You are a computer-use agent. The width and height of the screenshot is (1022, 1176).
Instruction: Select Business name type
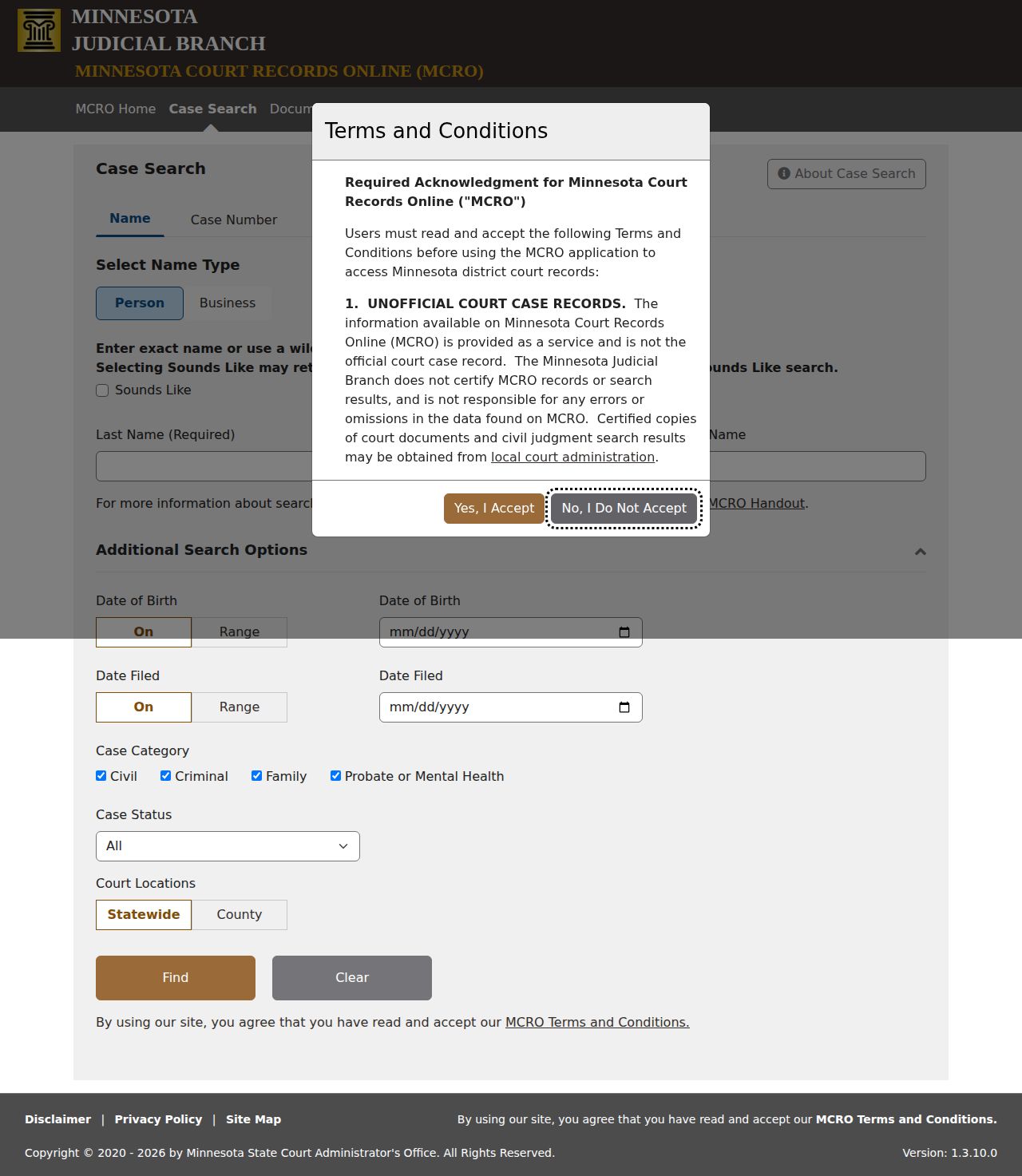[x=228, y=303]
